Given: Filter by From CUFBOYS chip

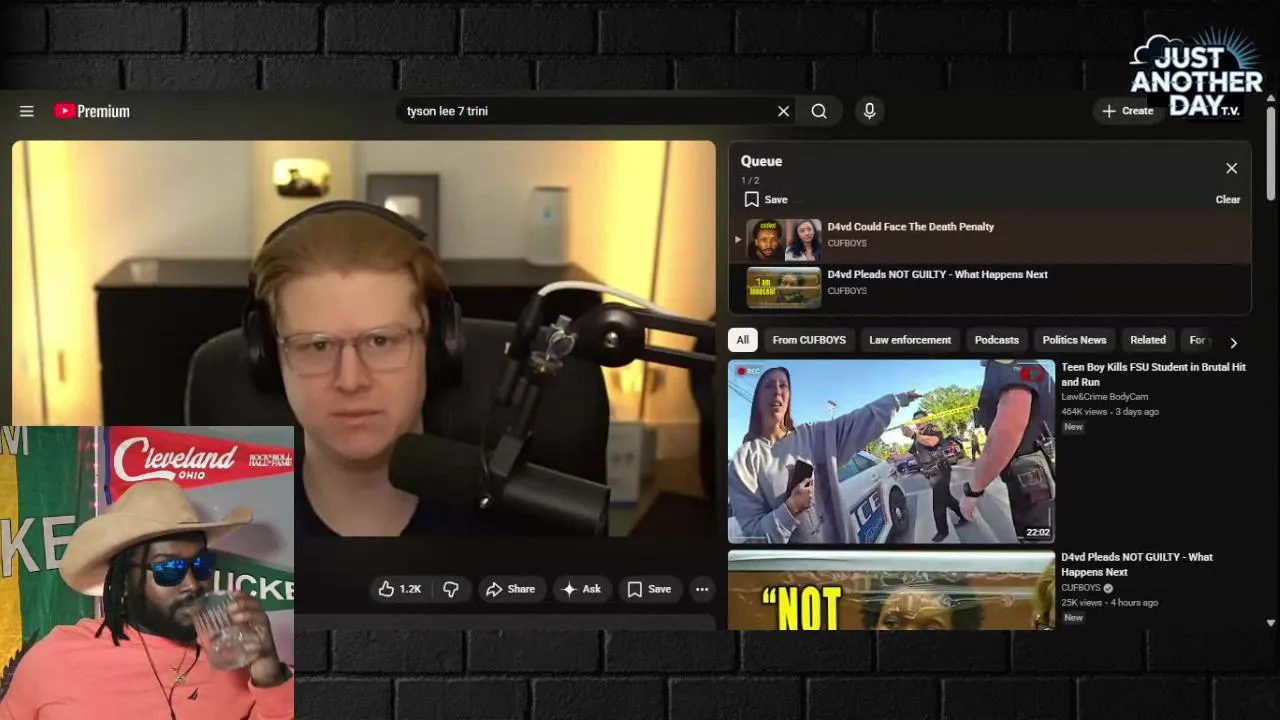Looking at the screenshot, I should tap(809, 340).
